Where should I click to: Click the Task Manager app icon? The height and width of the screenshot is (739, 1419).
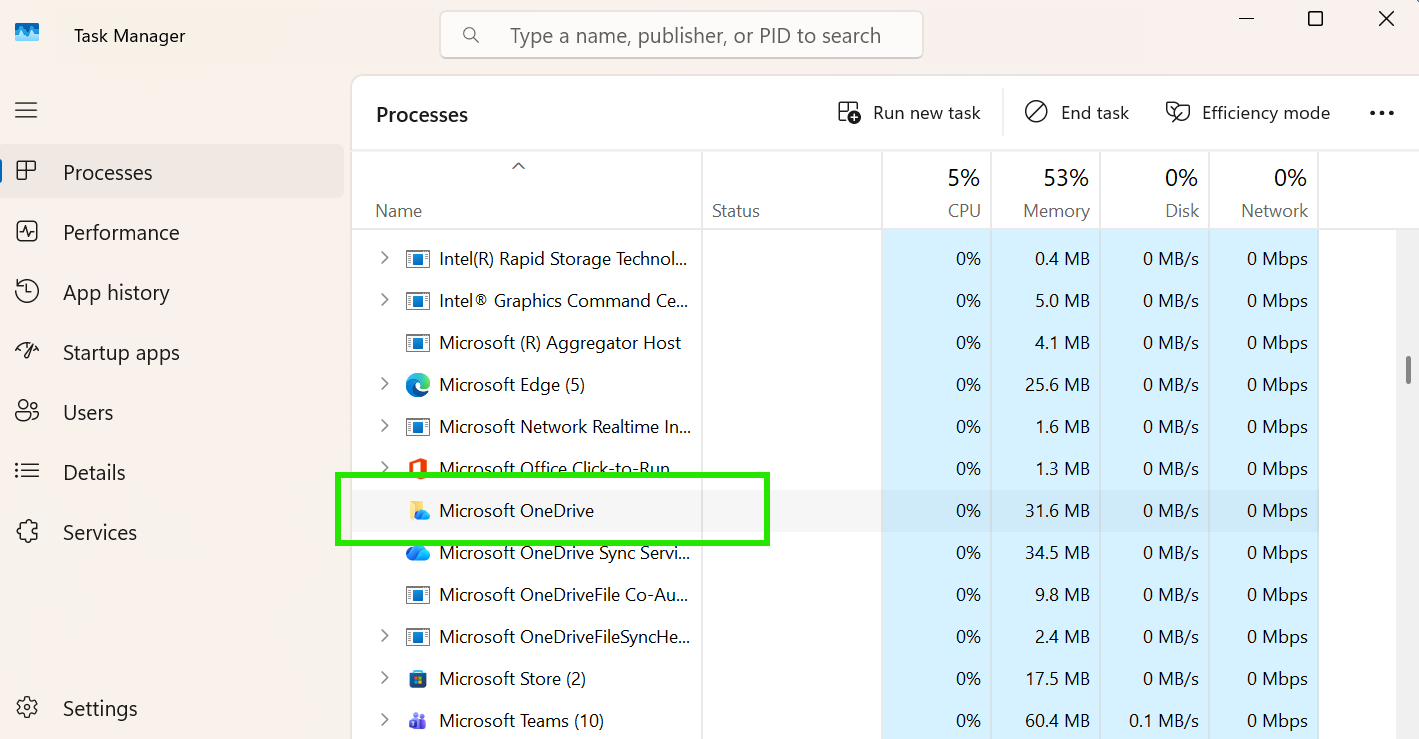27,34
